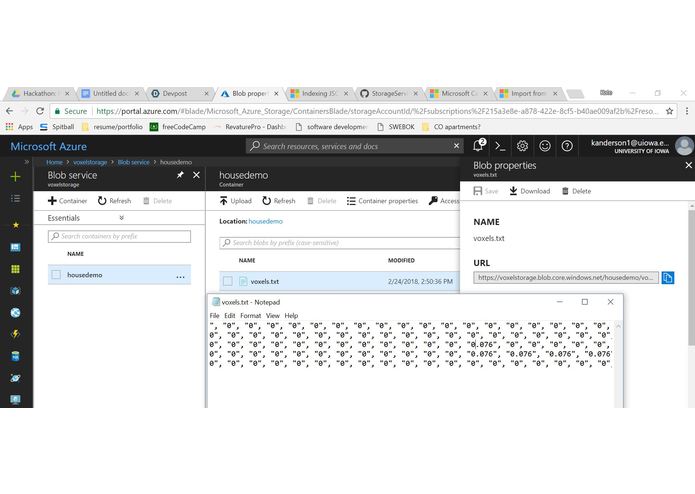Open Chrome Apps shortcut in bookmarks bar
Viewport: 695px width, 494px height.
(x=19, y=127)
